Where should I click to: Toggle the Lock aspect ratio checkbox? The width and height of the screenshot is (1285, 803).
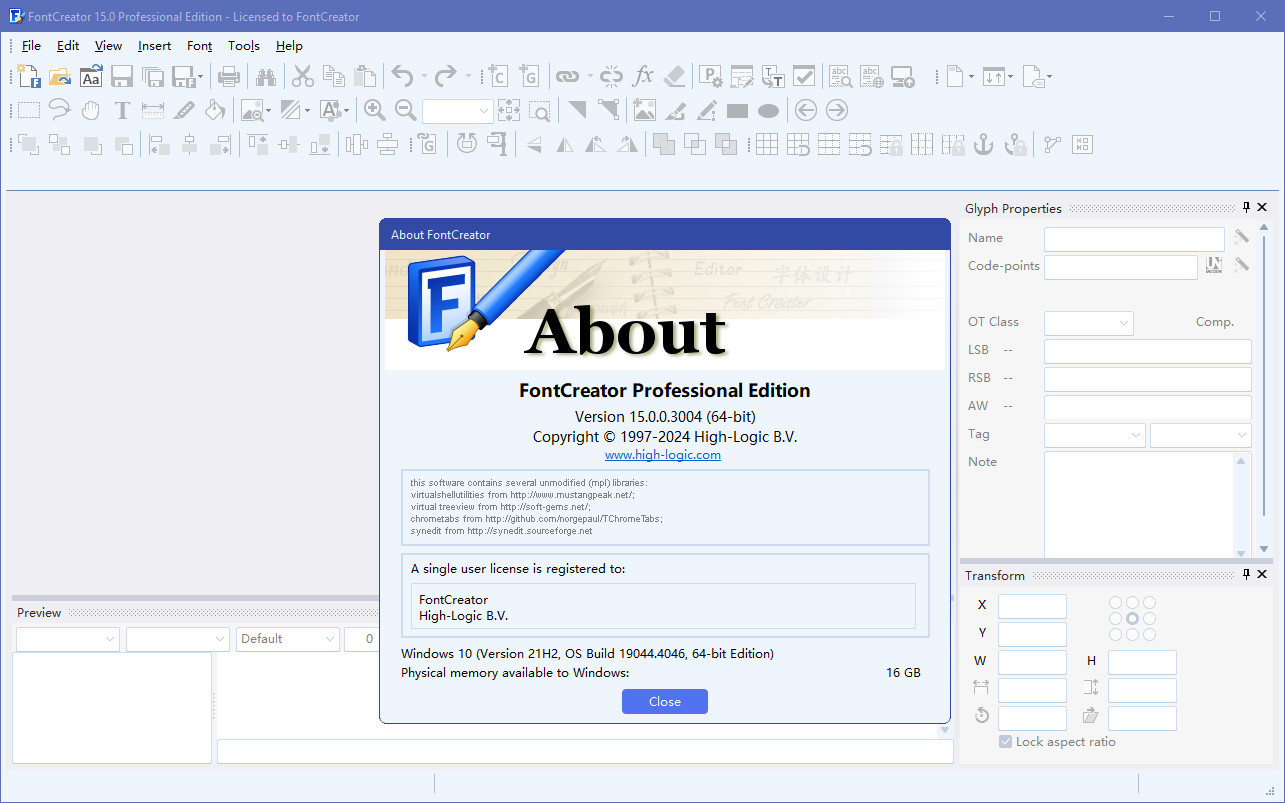1005,741
